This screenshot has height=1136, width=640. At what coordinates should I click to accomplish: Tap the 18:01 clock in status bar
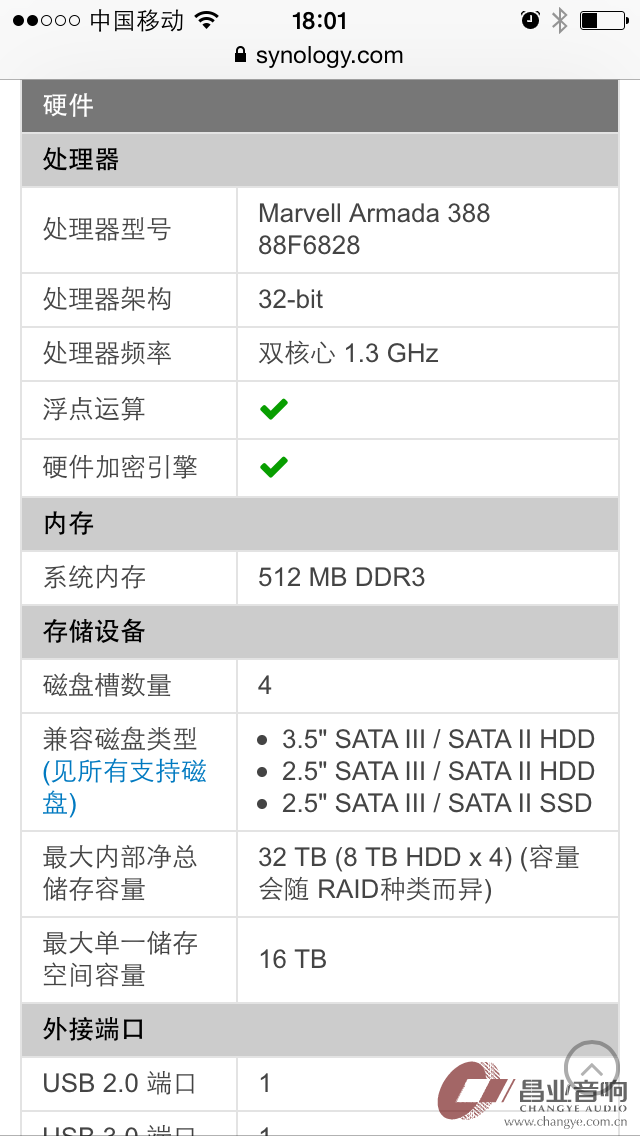[x=320, y=21]
